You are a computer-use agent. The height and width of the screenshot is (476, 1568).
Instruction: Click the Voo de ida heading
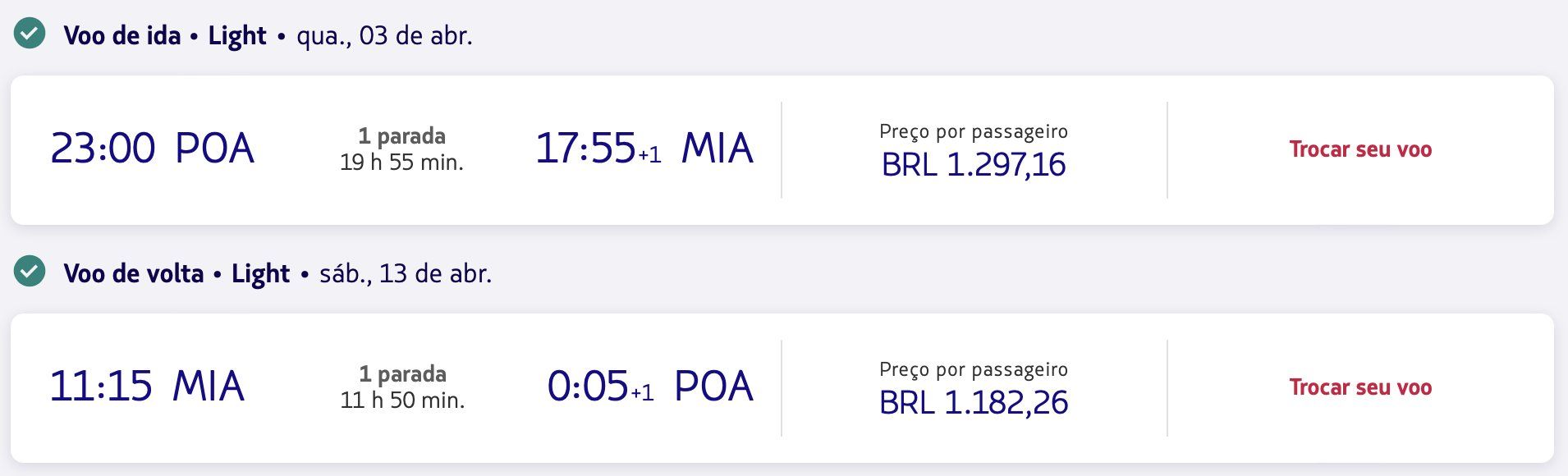(122, 35)
